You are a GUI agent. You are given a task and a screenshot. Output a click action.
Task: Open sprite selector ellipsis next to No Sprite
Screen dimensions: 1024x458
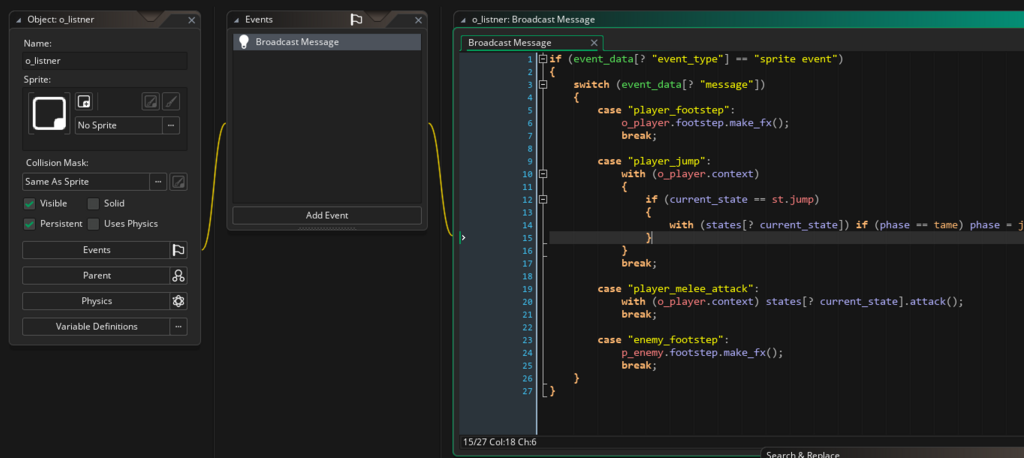tap(172, 125)
